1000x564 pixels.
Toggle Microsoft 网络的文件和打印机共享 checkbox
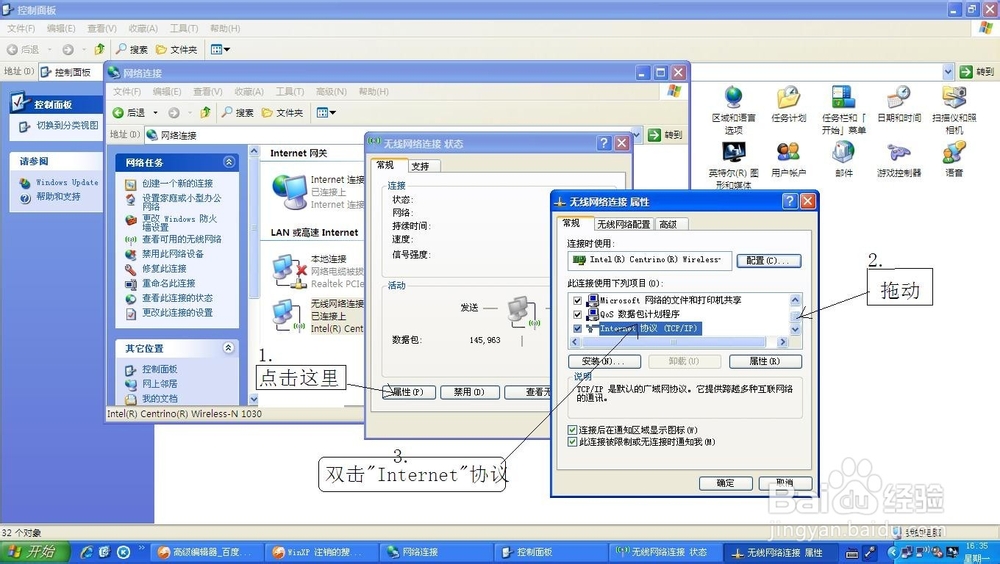[x=577, y=300]
